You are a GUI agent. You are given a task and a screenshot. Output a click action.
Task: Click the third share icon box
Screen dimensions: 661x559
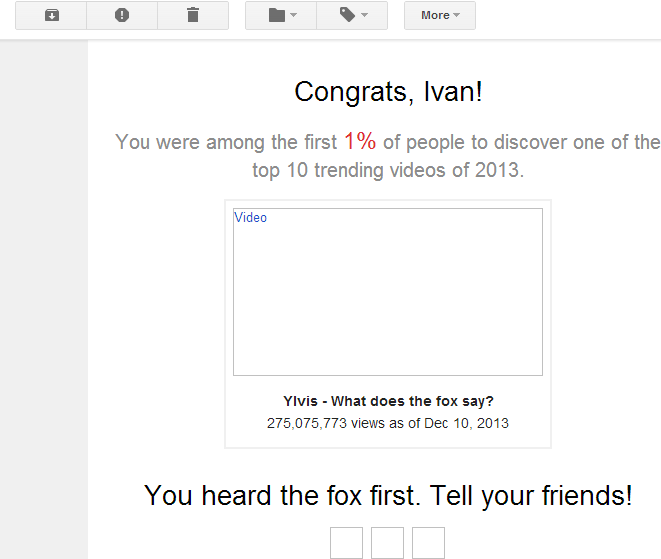click(x=428, y=543)
